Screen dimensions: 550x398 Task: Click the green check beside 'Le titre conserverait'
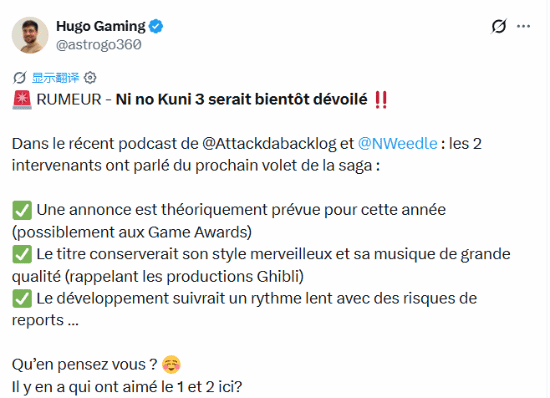click(22, 255)
